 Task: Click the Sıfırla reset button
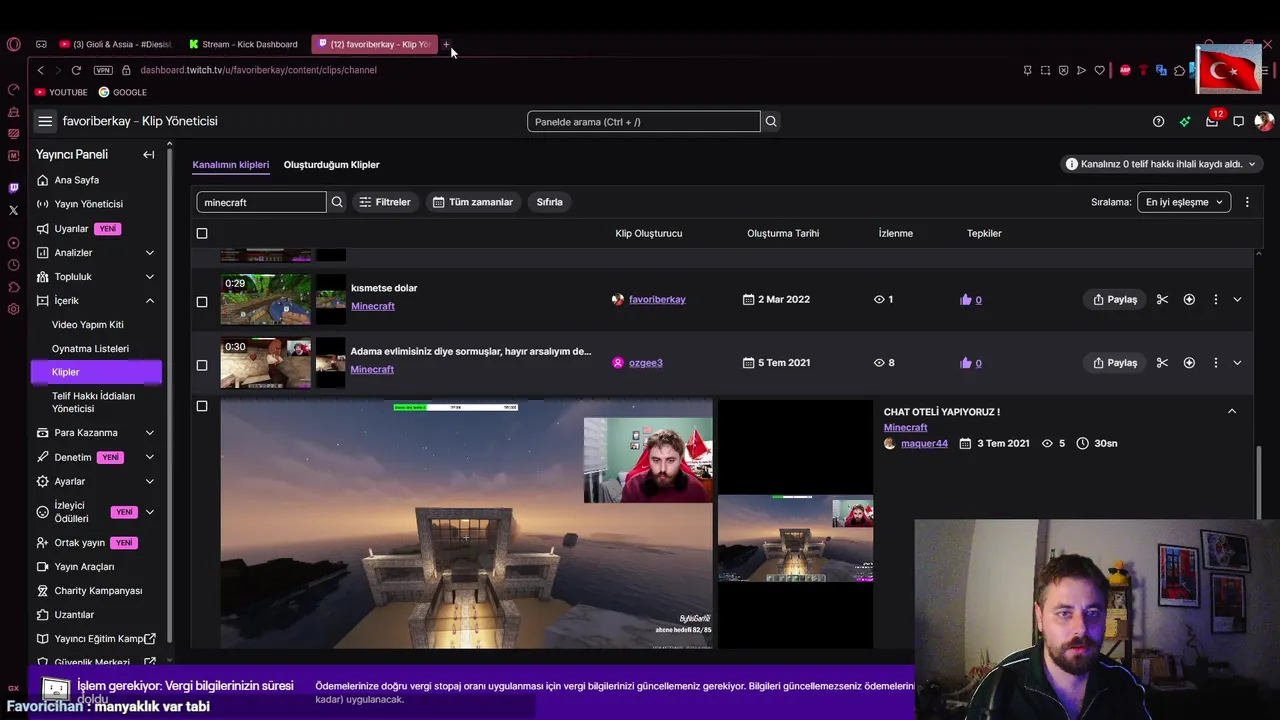pyautogui.click(x=550, y=202)
